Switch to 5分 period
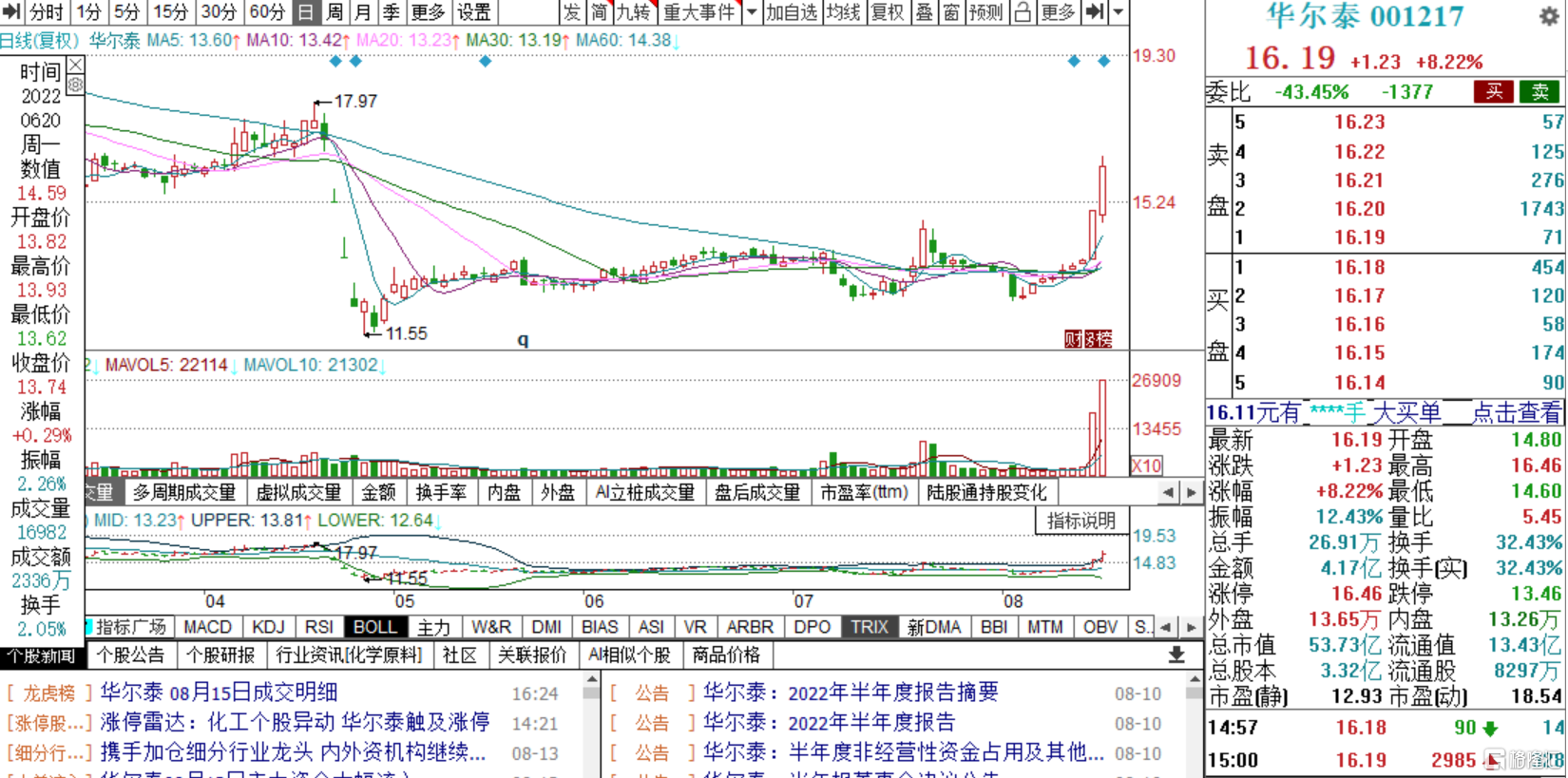1568x778 pixels. [x=126, y=12]
